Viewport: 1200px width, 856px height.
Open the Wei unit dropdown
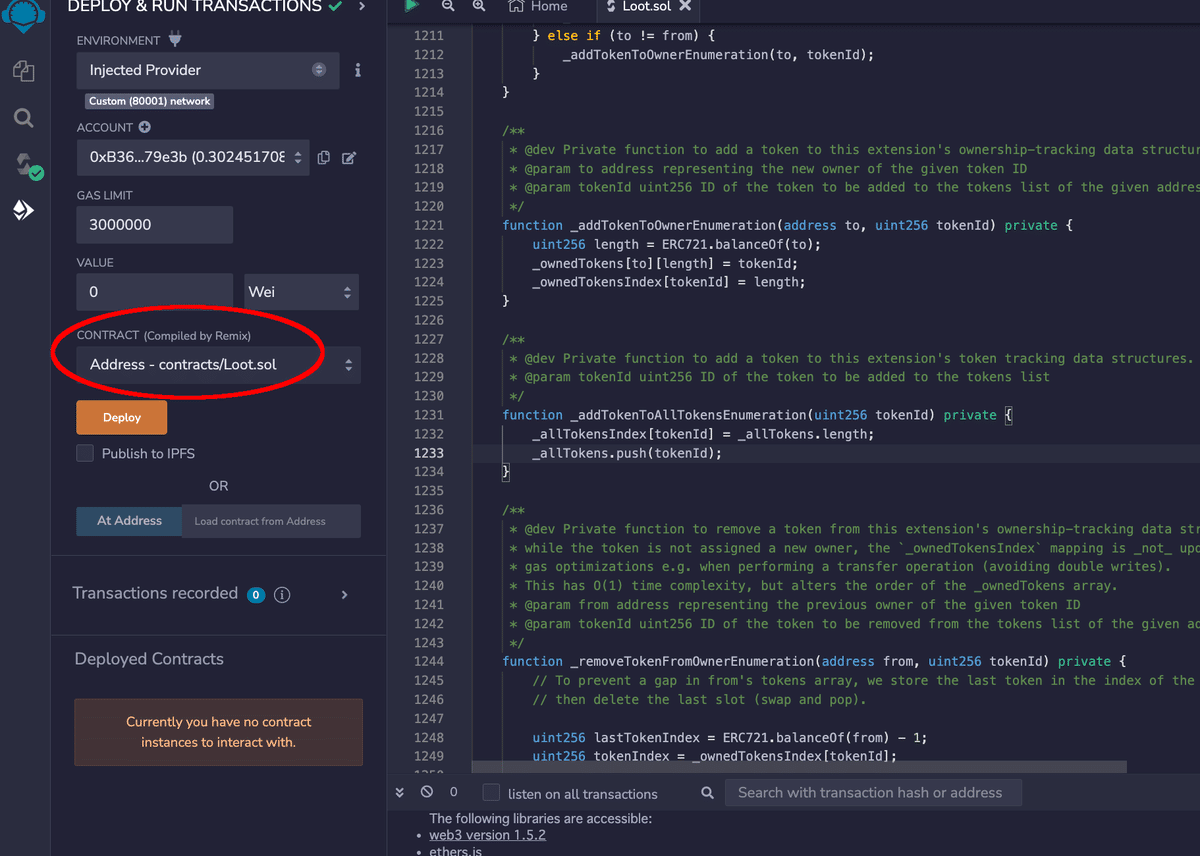(x=300, y=292)
